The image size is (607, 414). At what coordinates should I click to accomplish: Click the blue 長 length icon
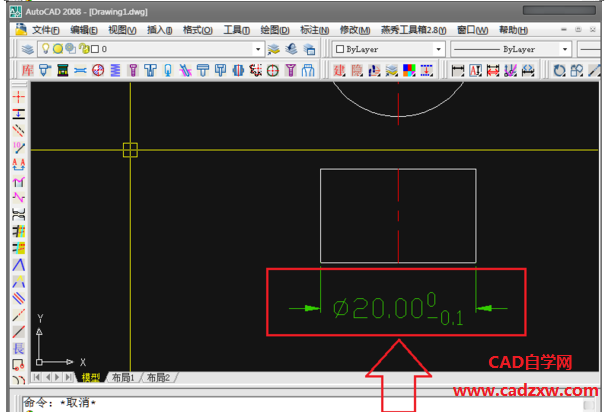point(19,349)
